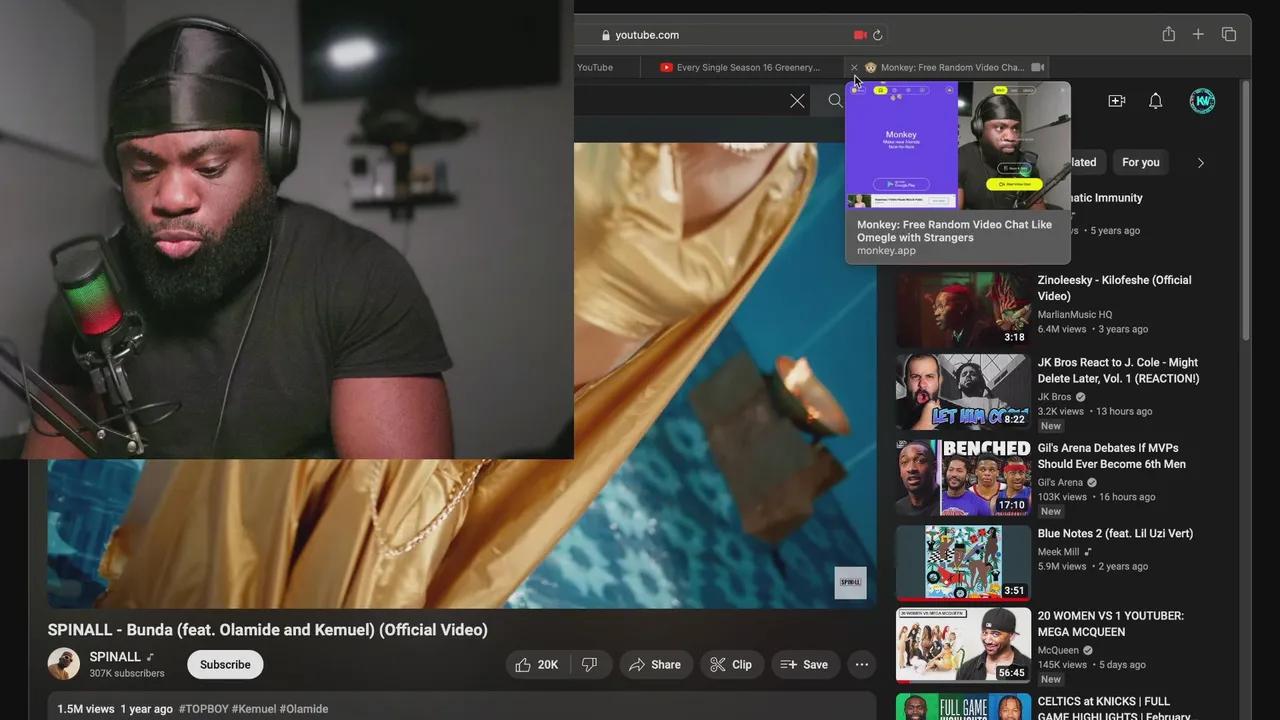Open Zinoleesky Kilofeshe video thumbnail
1280x720 pixels.
tap(963, 309)
